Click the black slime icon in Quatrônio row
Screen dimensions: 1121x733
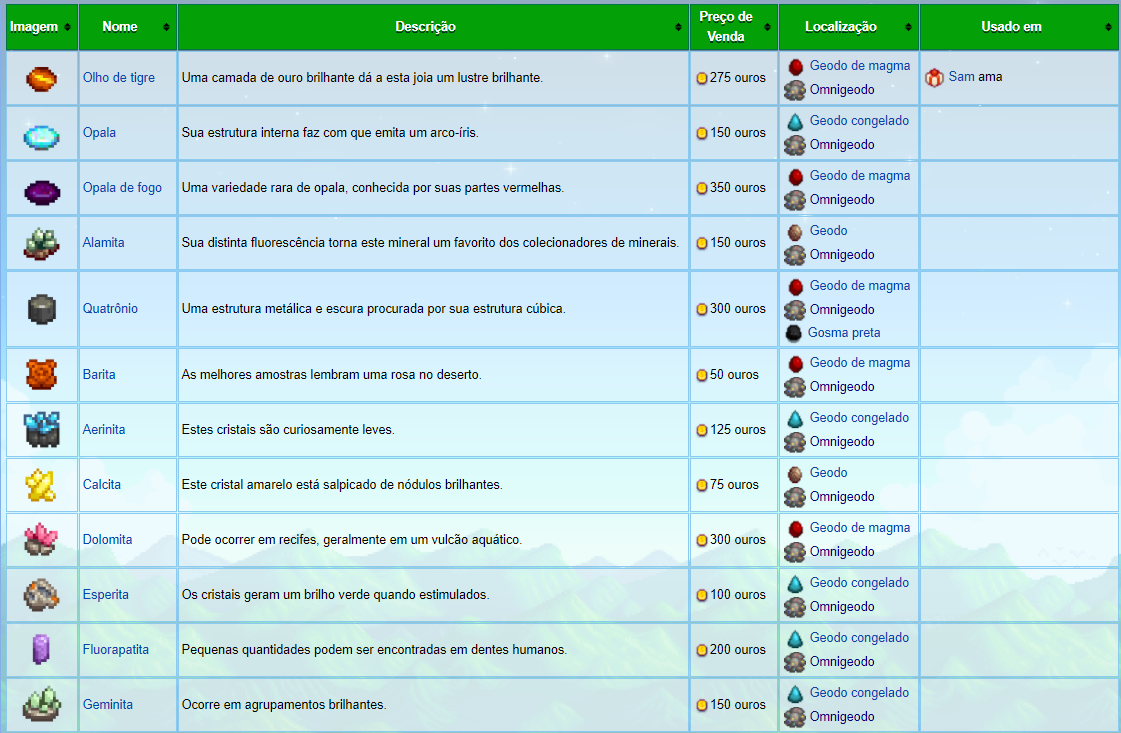pyautogui.click(x=794, y=333)
